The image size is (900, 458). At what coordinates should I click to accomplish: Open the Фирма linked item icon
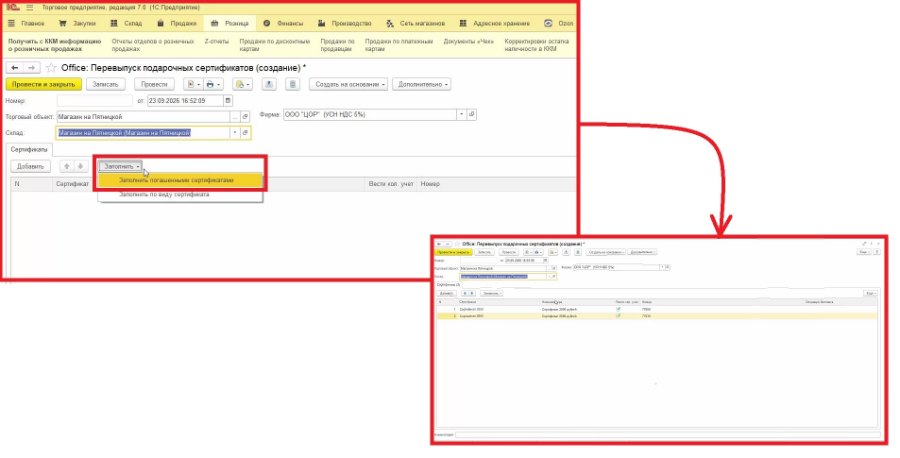click(471, 114)
